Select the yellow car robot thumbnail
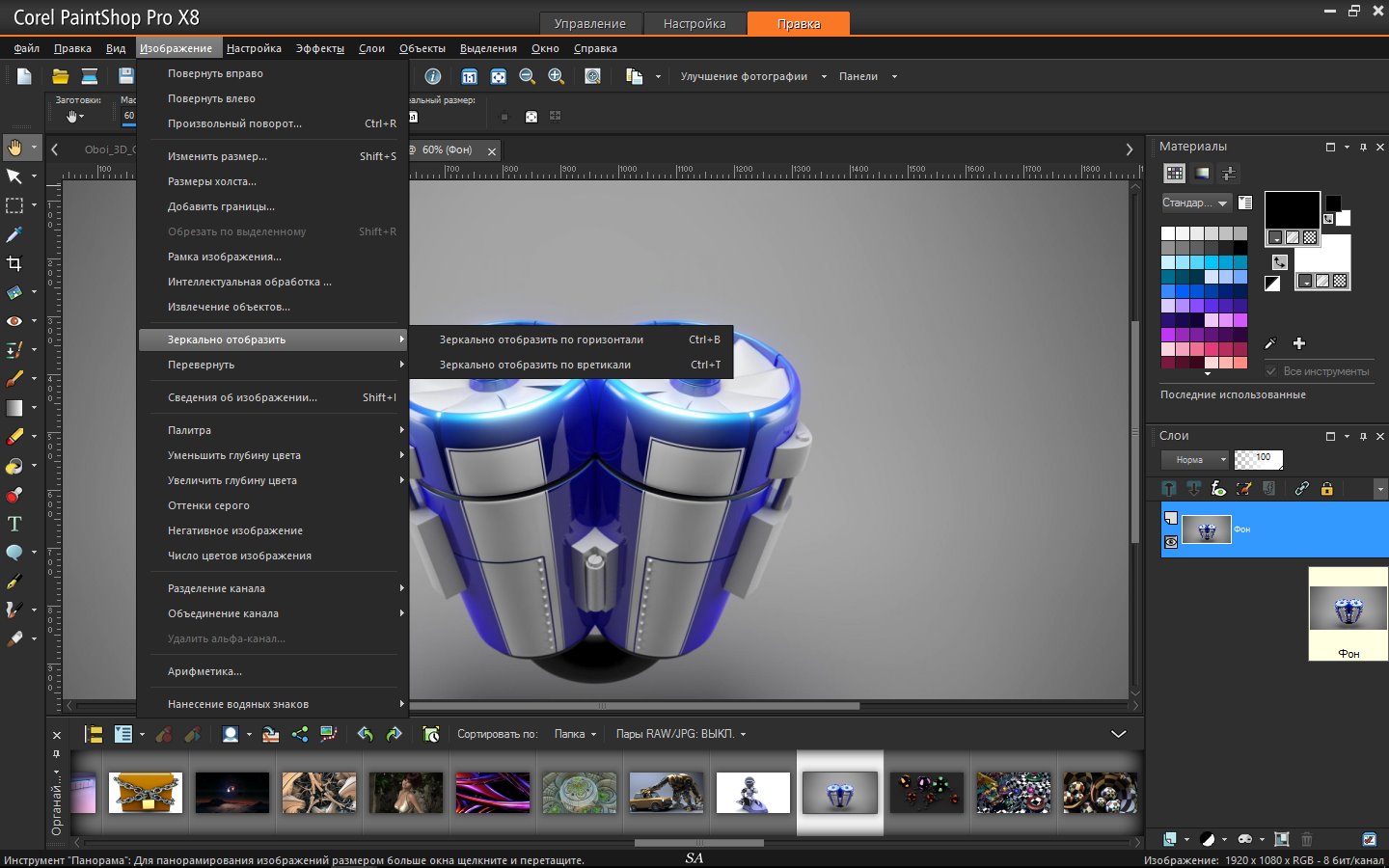This screenshot has height=868, width=1389. (x=667, y=793)
